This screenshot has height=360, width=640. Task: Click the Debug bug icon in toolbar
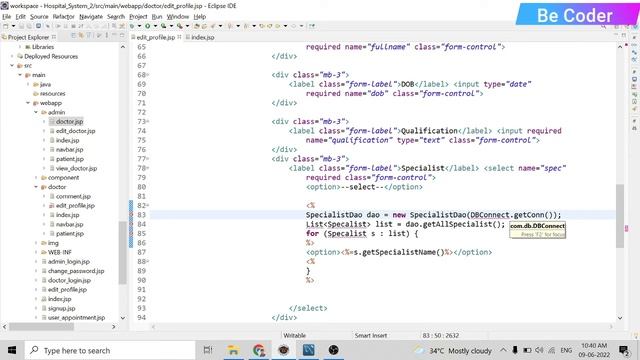coord(132,26)
